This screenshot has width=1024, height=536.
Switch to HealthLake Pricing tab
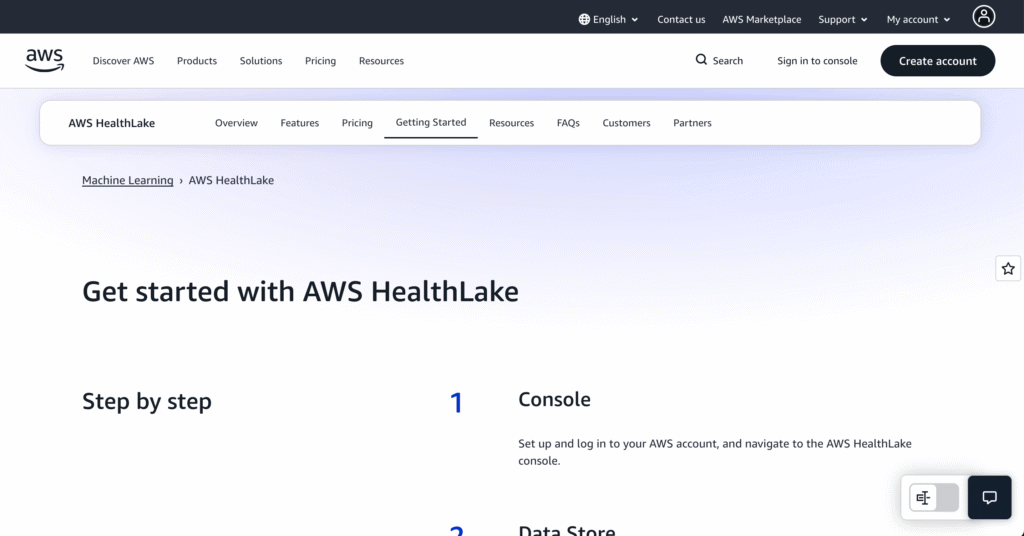point(357,123)
